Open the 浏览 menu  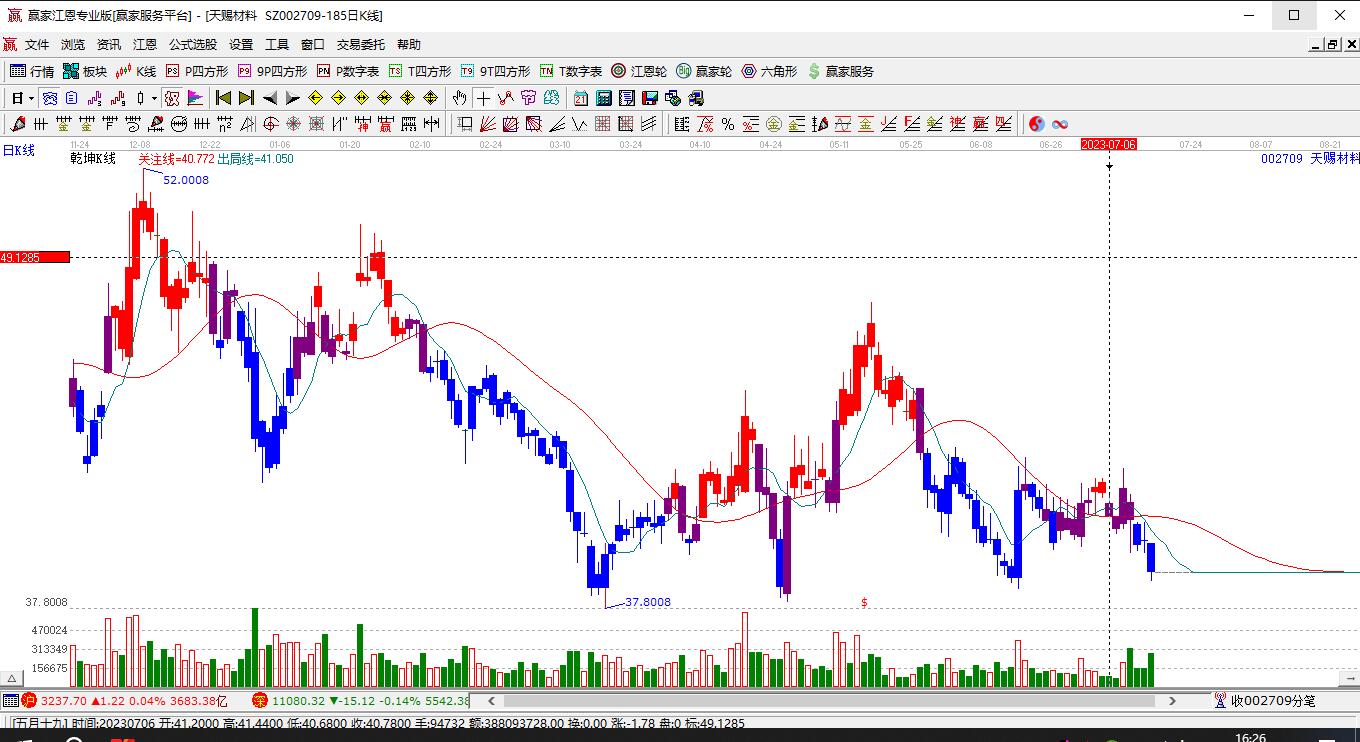point(73,44)
